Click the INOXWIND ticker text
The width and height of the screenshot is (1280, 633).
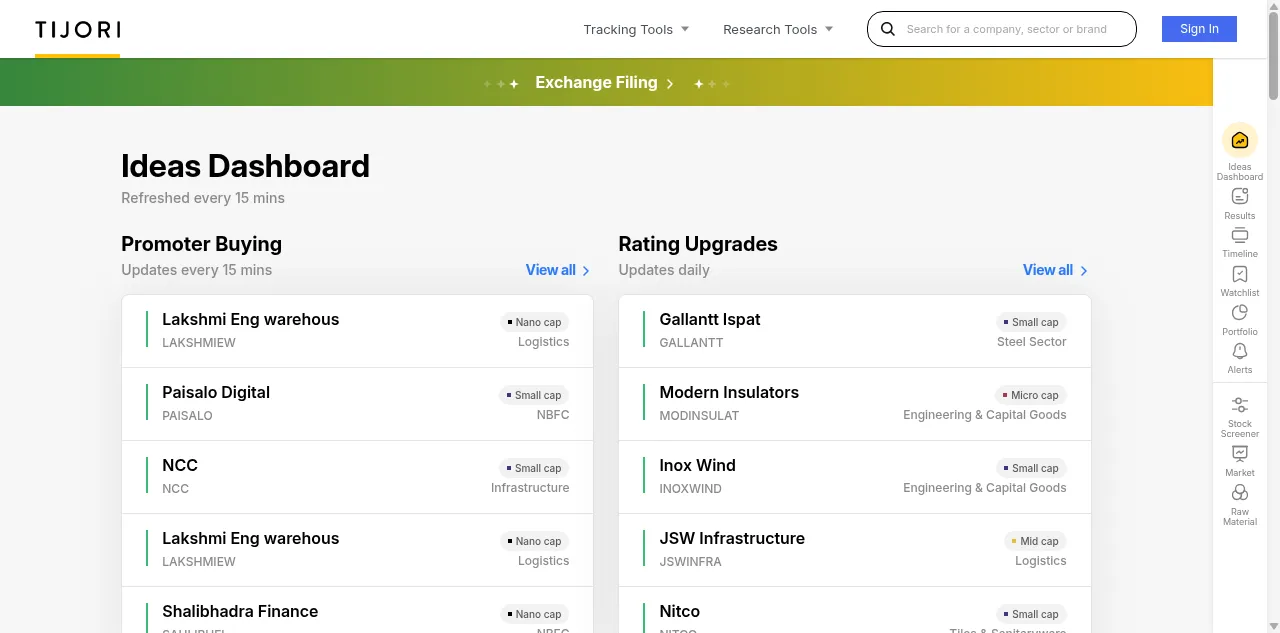[690, 489]
